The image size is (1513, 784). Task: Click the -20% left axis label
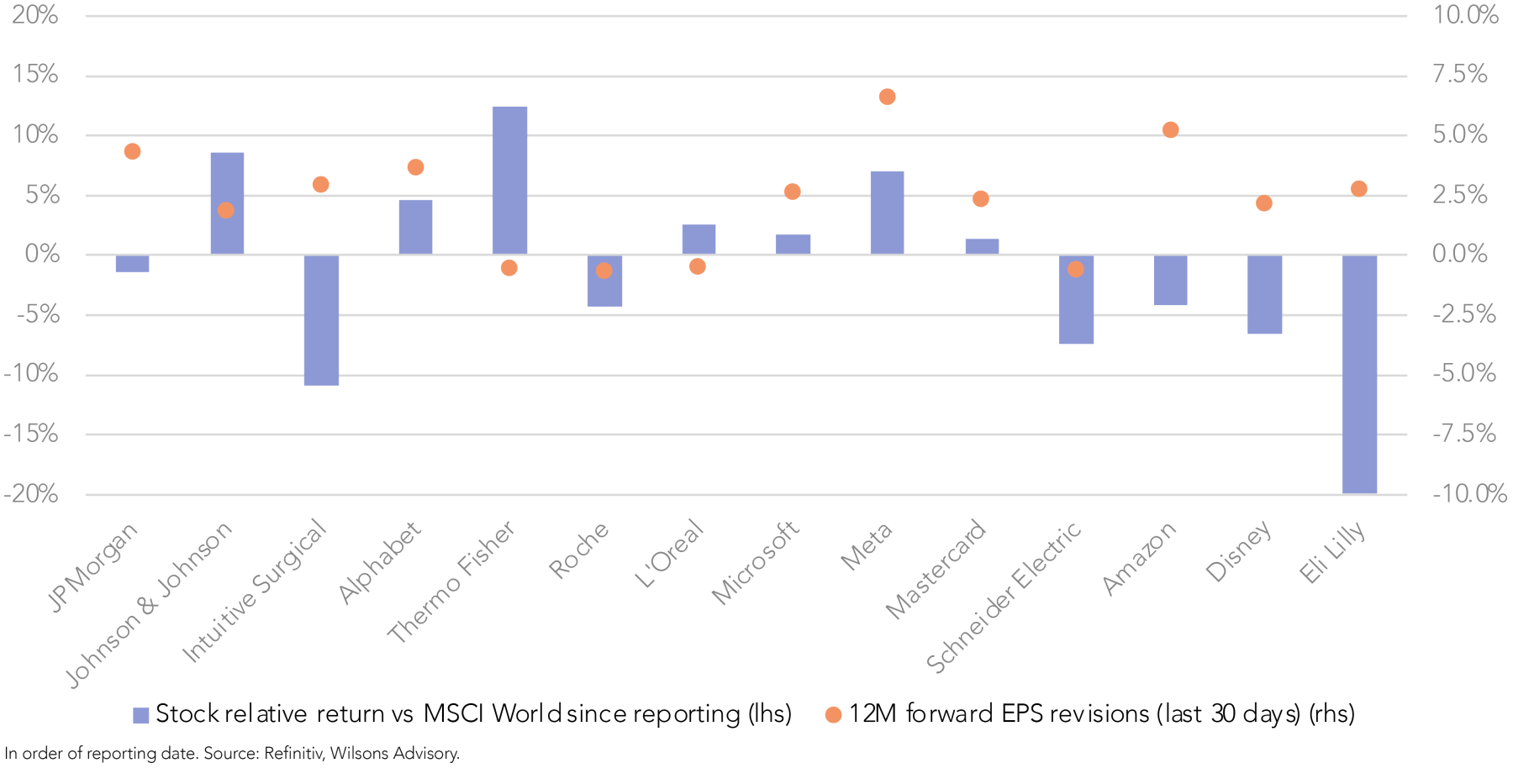point(31,493)
